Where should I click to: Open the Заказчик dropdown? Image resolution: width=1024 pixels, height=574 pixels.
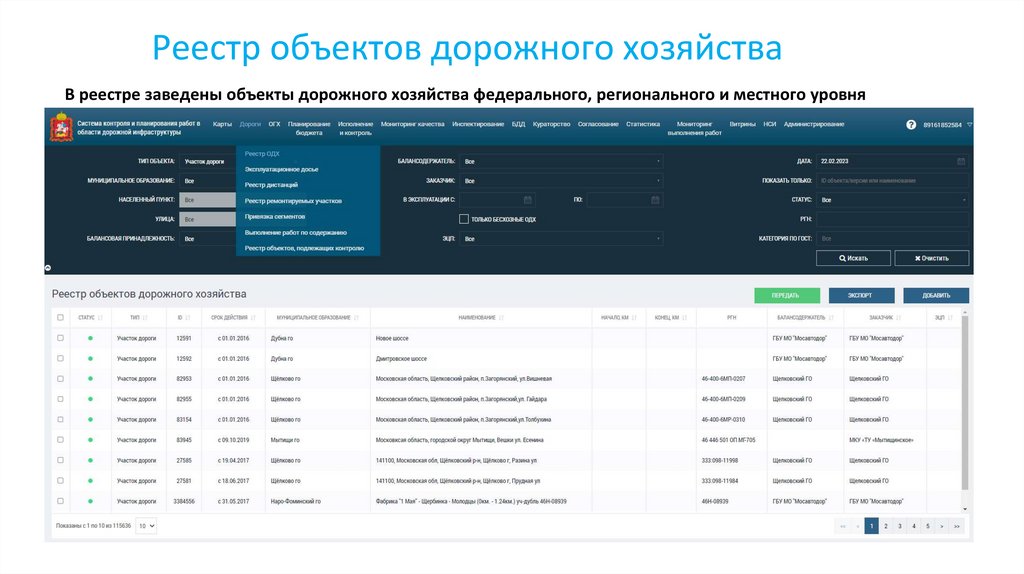pyautogui.click(x=562, y=181)
